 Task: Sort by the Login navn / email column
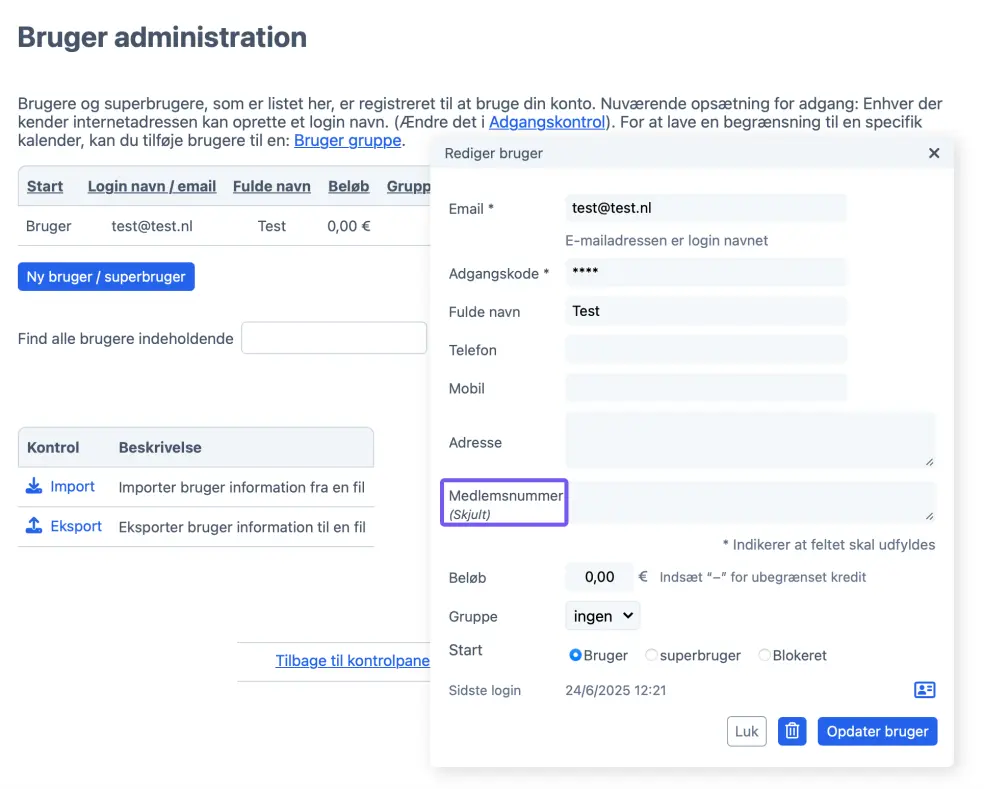tap(151, 186)
